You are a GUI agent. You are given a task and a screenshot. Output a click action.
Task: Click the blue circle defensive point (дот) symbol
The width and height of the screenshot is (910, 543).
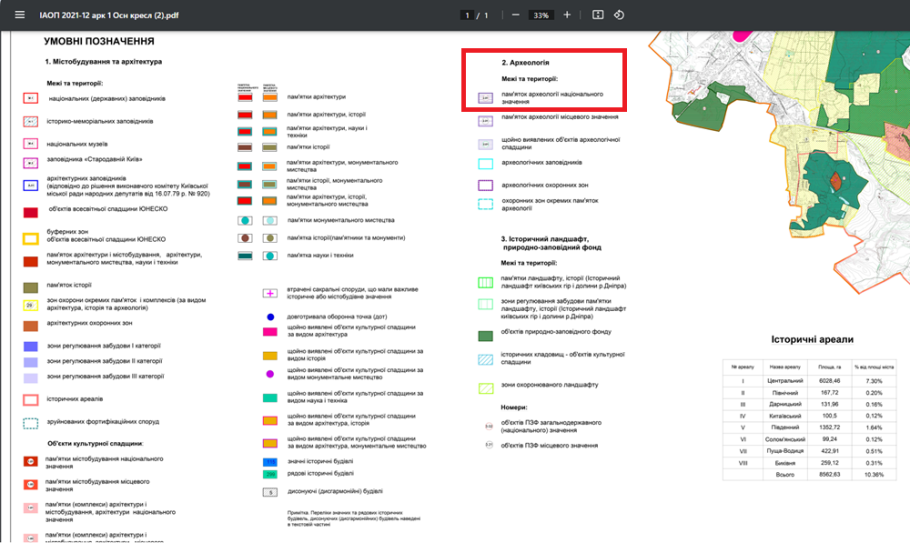tap(270, 317)
